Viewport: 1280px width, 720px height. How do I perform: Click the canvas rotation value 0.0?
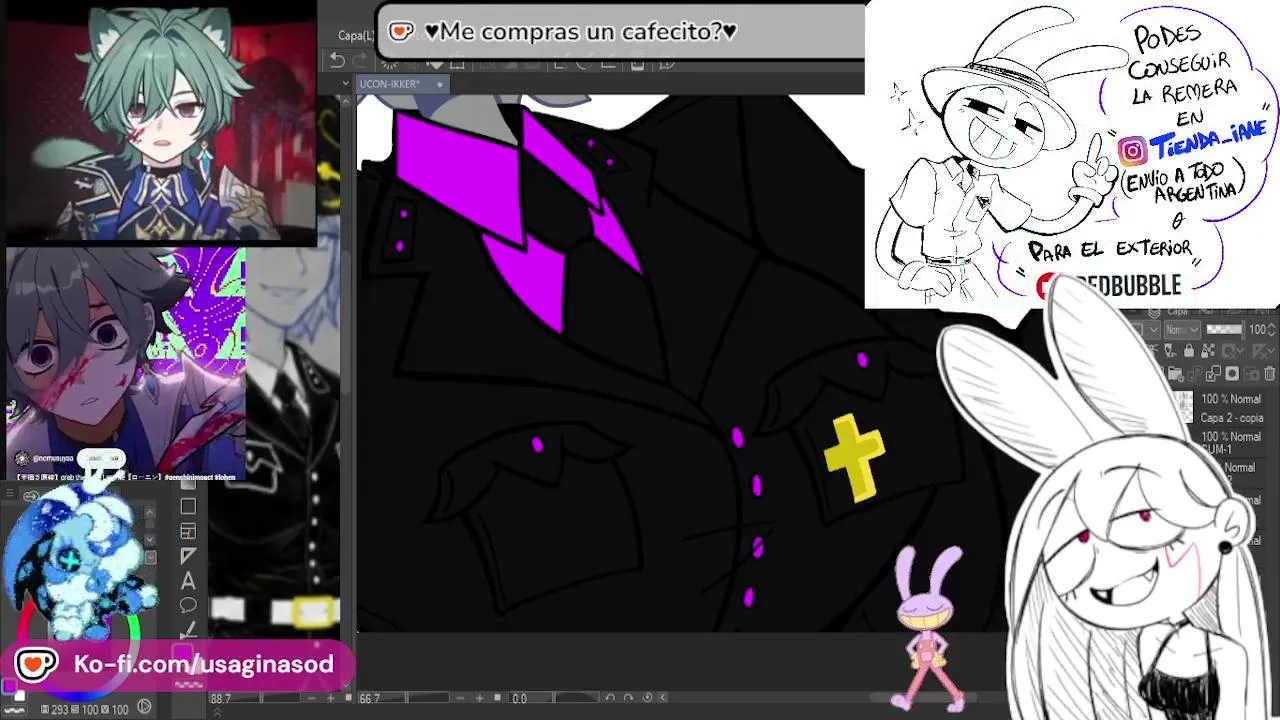[520, 698]
